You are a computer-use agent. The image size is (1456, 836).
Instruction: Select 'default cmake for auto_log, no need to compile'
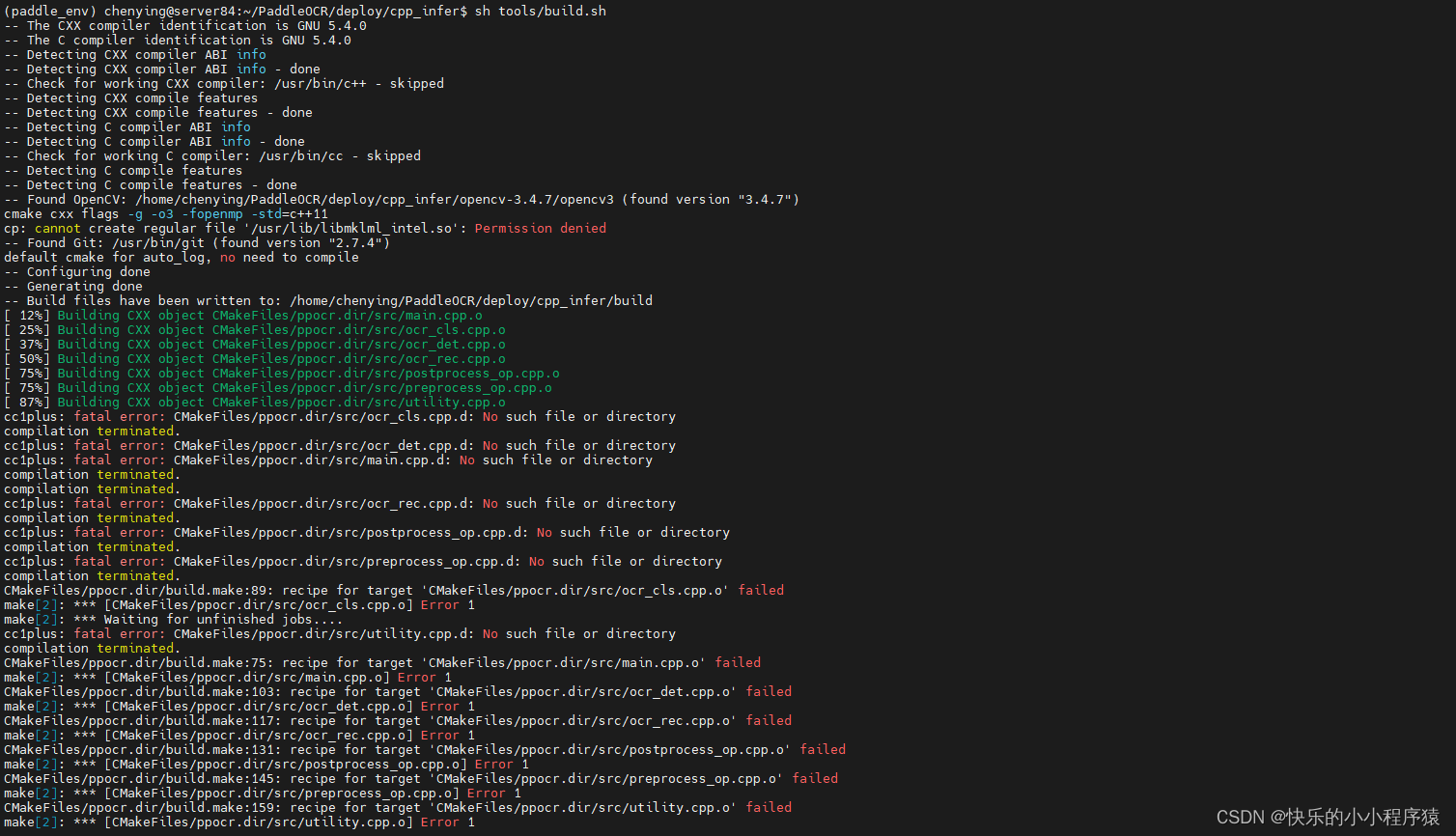(182, 257)
